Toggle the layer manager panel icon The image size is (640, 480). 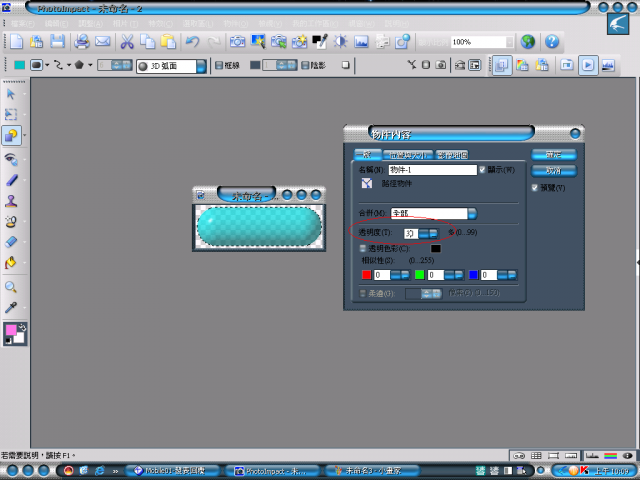pos(502,65)
